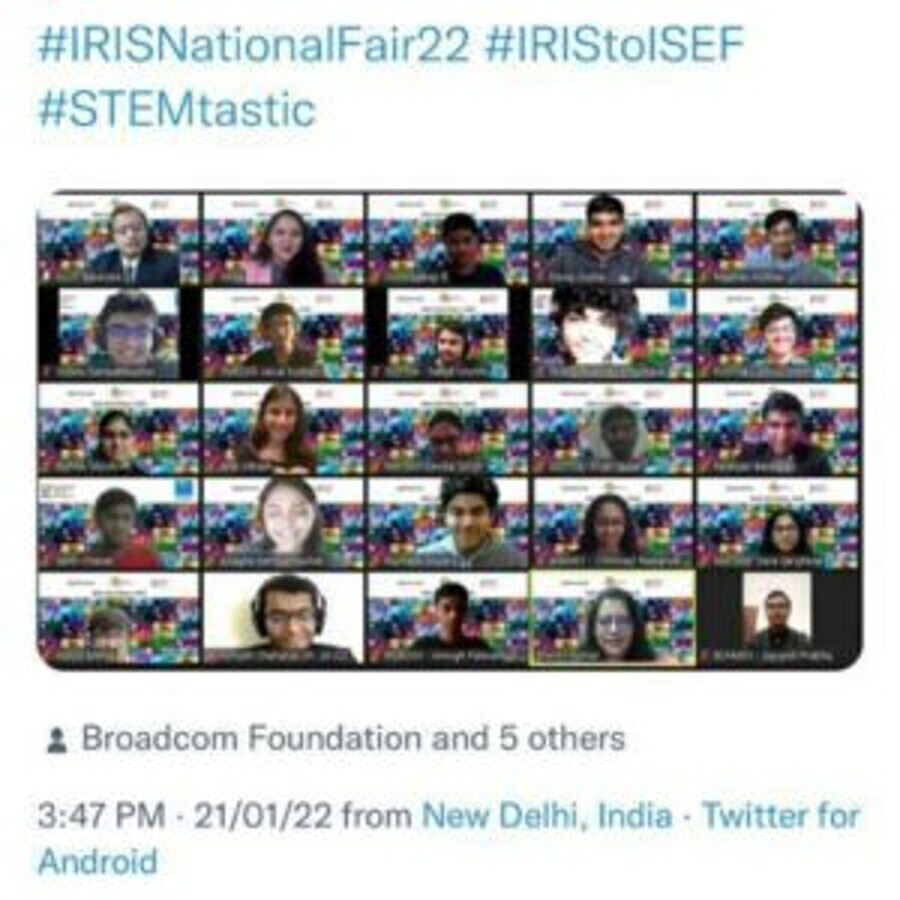This screenshot has height=900, width=900.
Task: Follow the #STEMtastic hashtag link
Action: [x=177, y=109]
